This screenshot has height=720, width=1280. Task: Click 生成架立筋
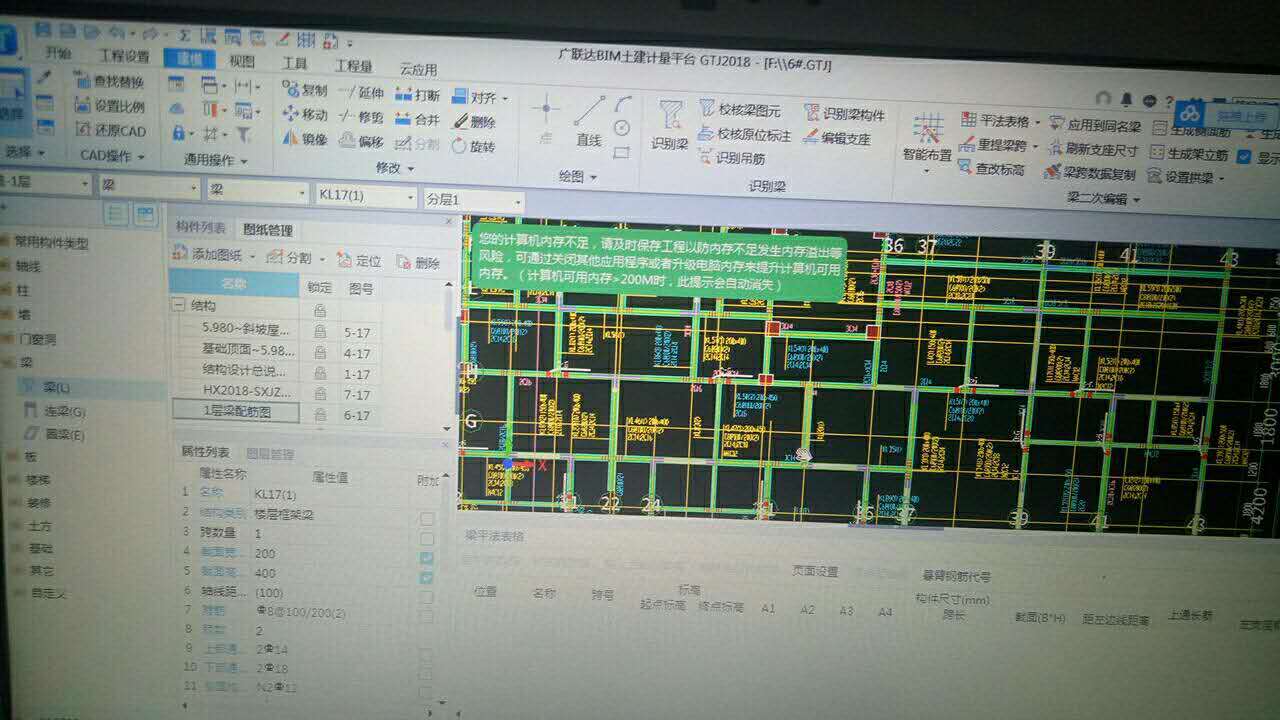point(1189,154)
